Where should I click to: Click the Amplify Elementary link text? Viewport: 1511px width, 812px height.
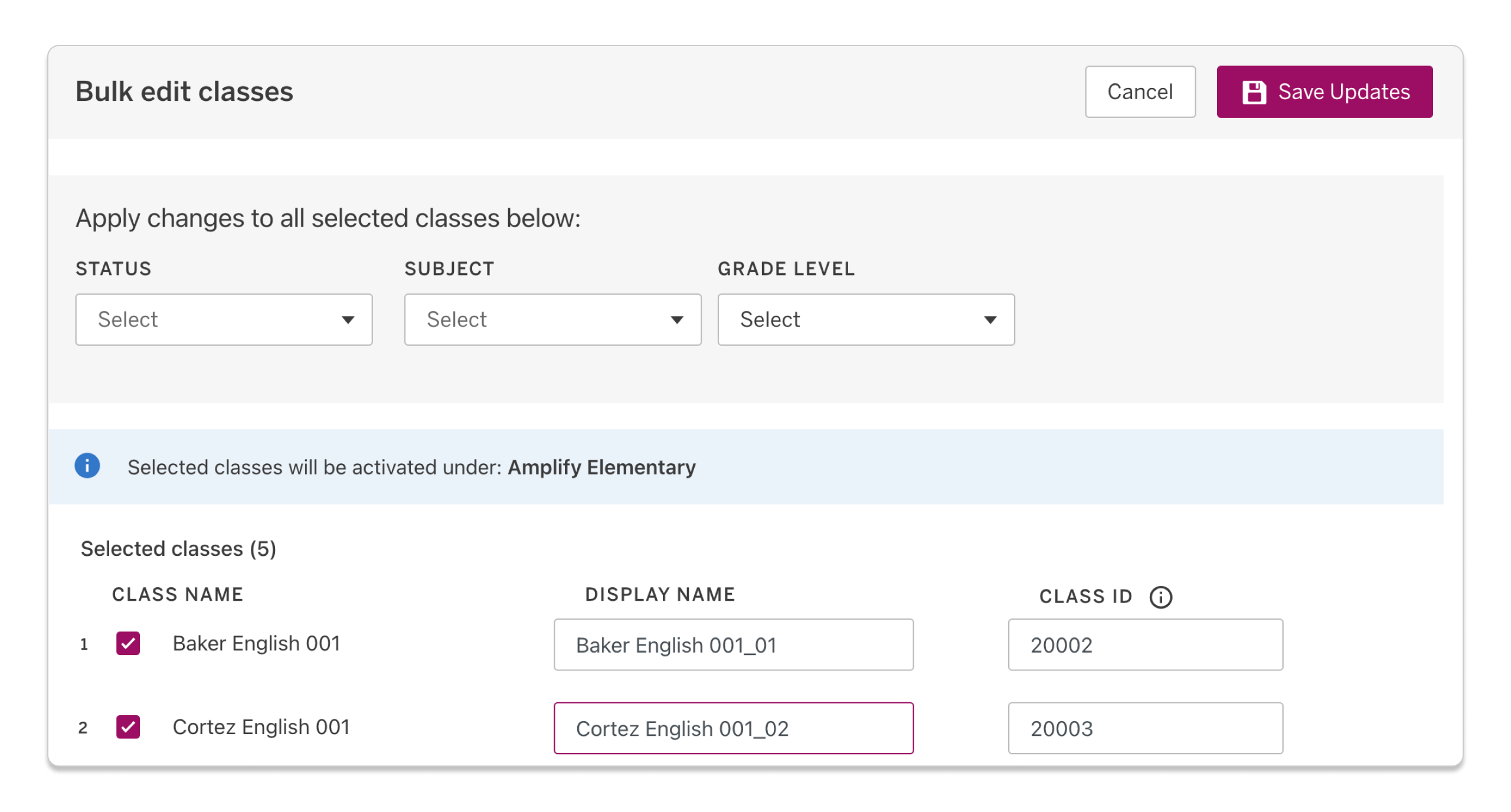pyautogui.click(x=602, y=467)
